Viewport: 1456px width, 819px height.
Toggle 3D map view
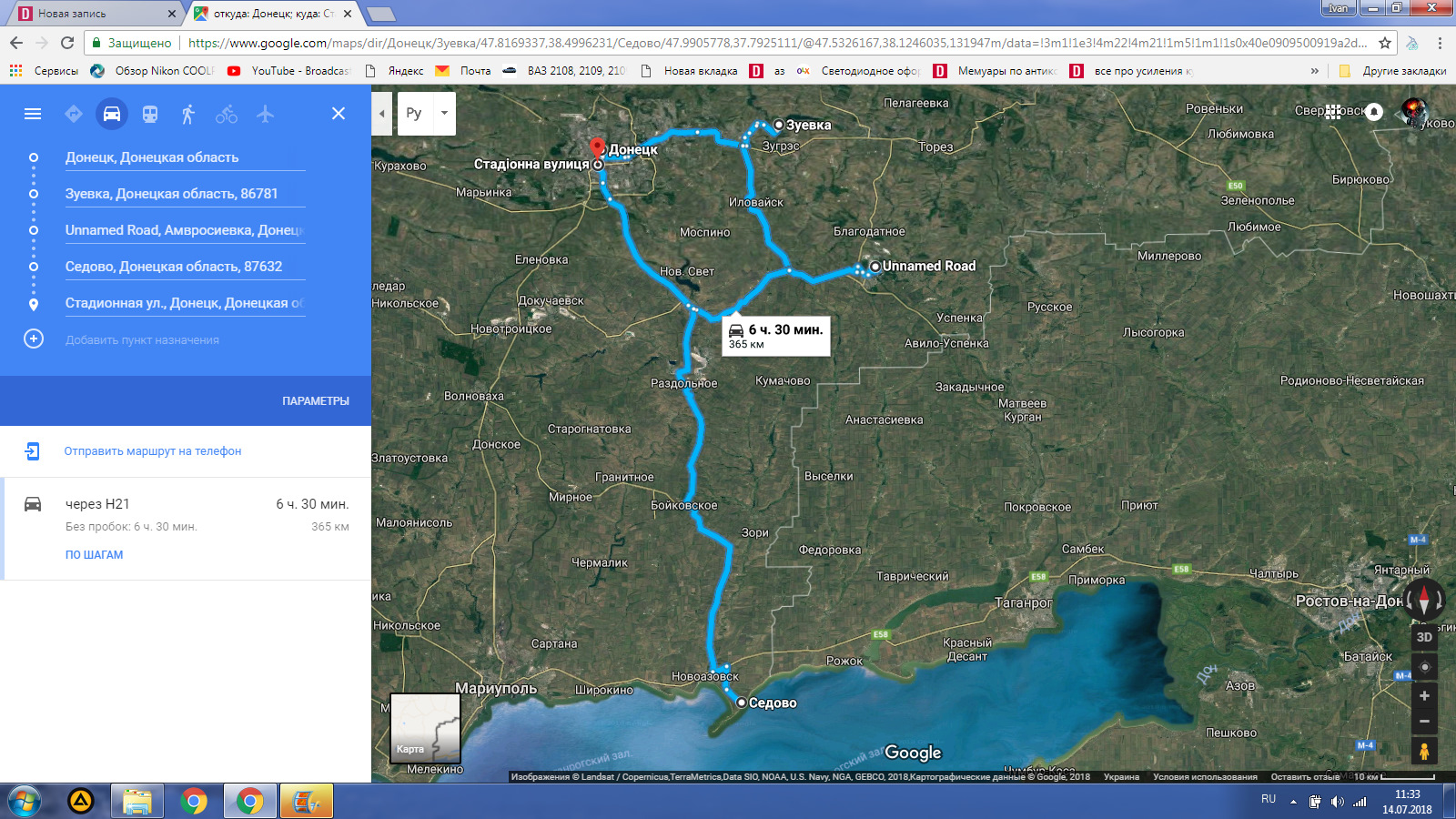tap(1424, 637)
